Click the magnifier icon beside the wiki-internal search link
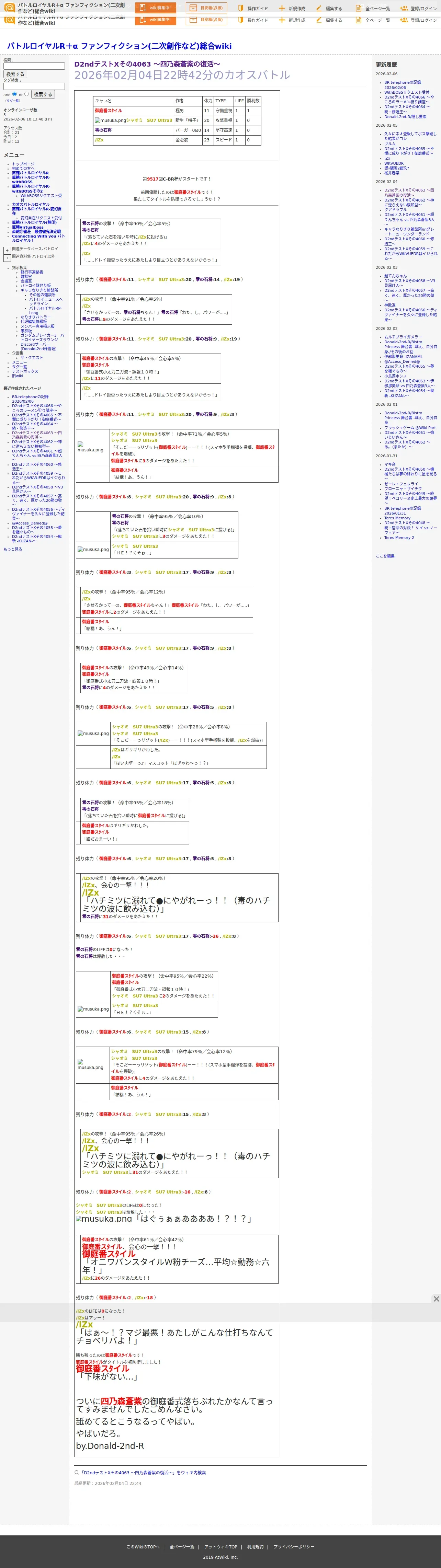The width and height of the screenshot is (441, 1568). point(77,1473)
